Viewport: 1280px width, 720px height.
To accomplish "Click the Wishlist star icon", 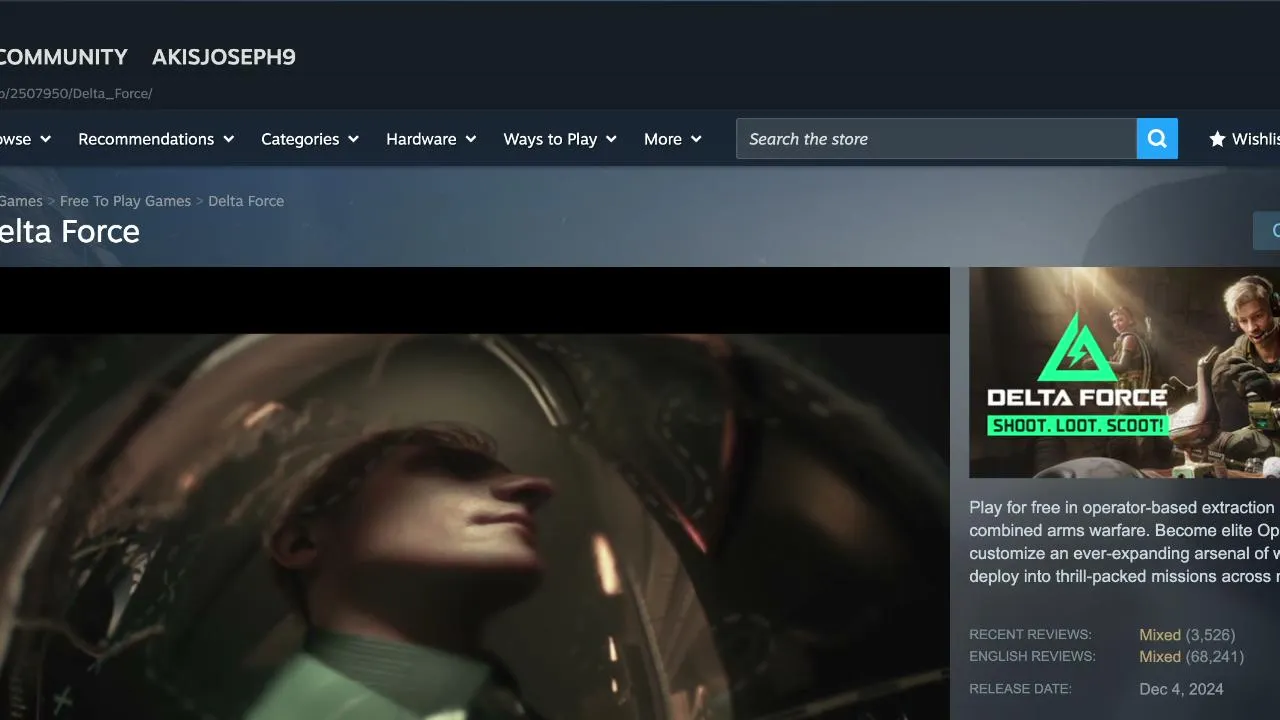I will 1217,139.
